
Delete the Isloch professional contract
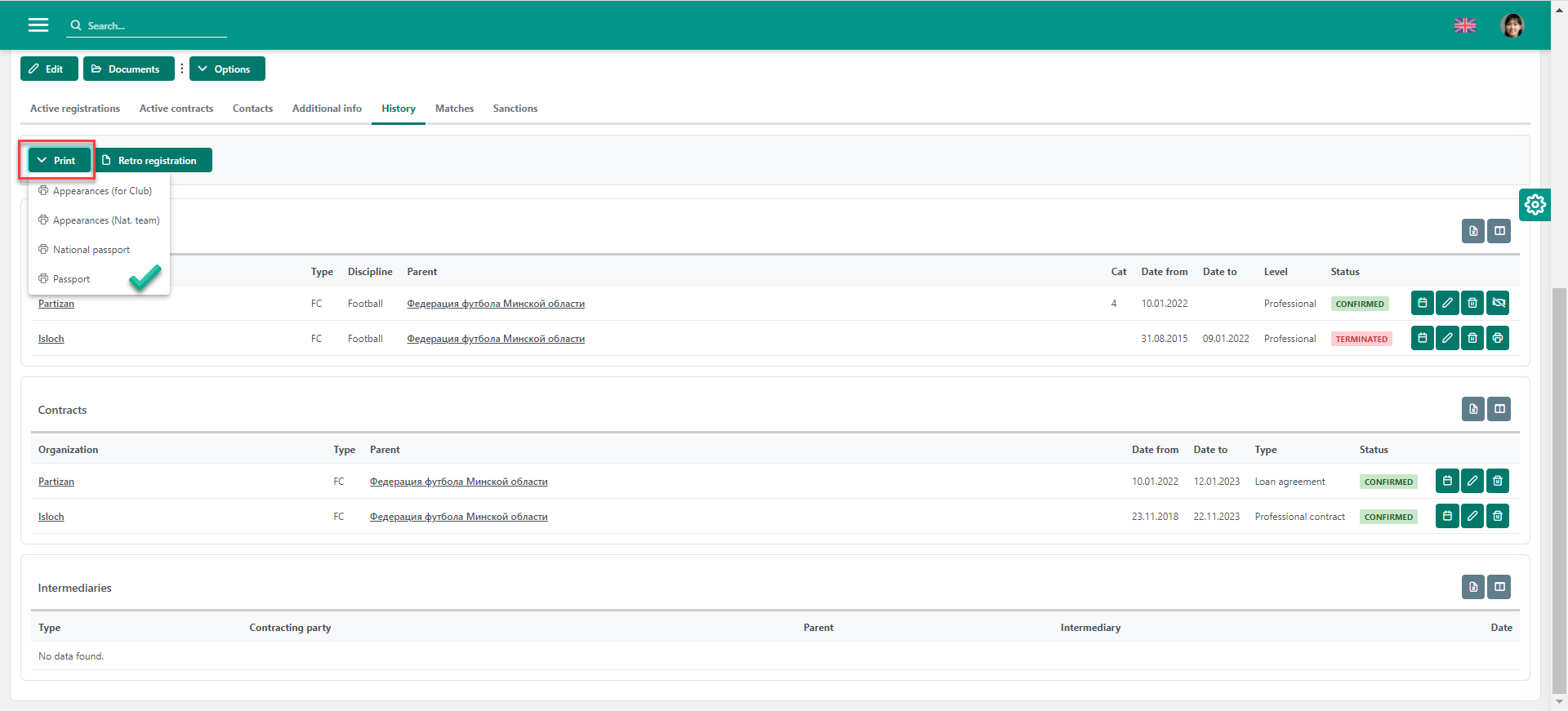[1497, 516]
